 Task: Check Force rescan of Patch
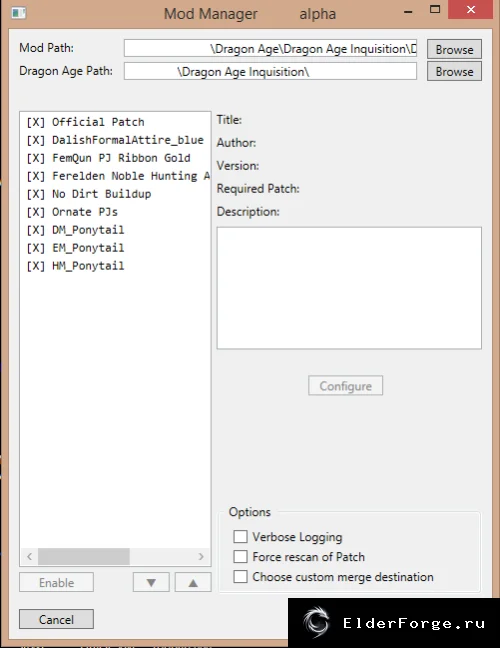(x=240, y=556)
